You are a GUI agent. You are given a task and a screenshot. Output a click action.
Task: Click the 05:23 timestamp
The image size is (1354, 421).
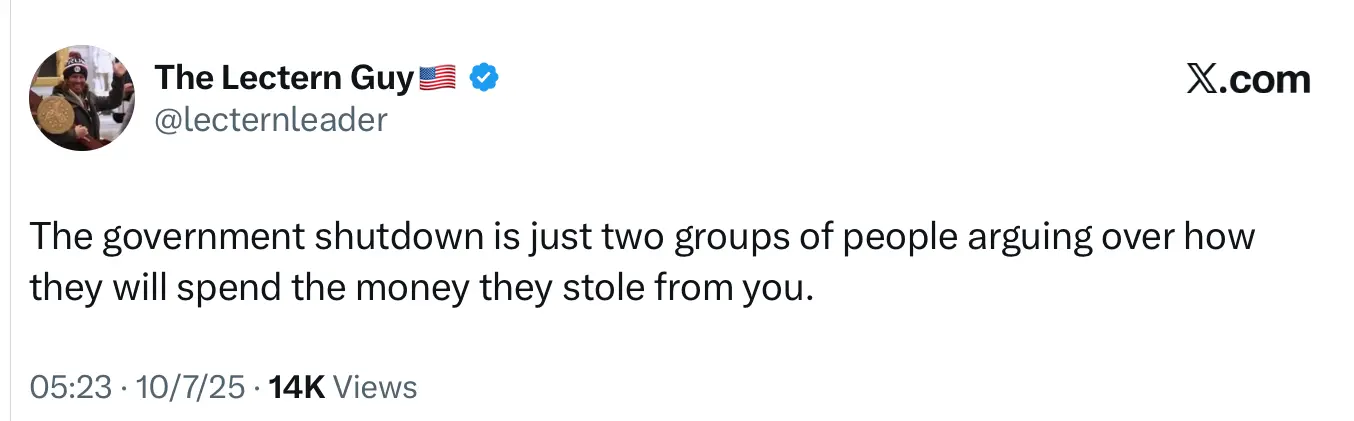[x=70, y=387]
